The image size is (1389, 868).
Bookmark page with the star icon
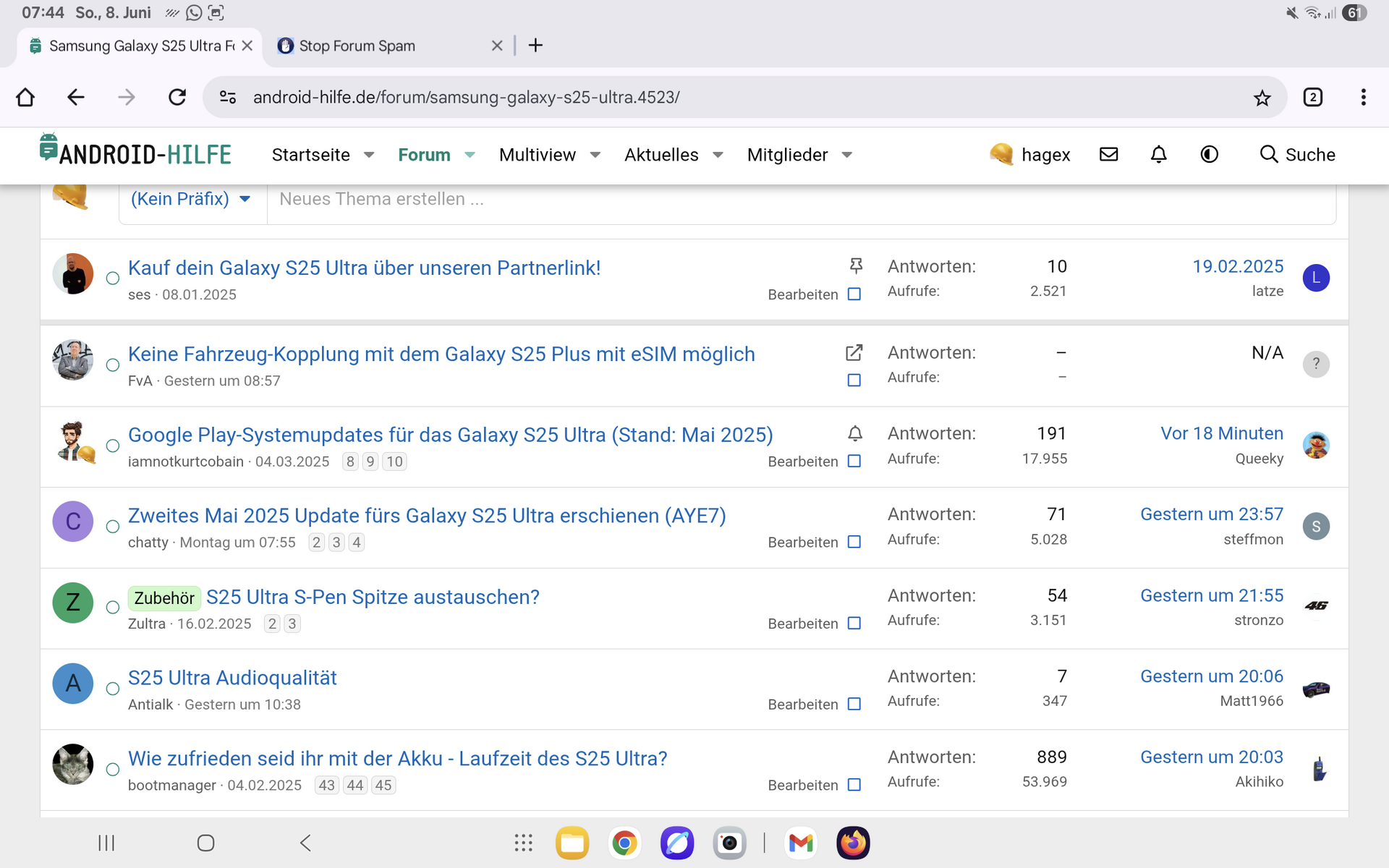(1262, 98)
